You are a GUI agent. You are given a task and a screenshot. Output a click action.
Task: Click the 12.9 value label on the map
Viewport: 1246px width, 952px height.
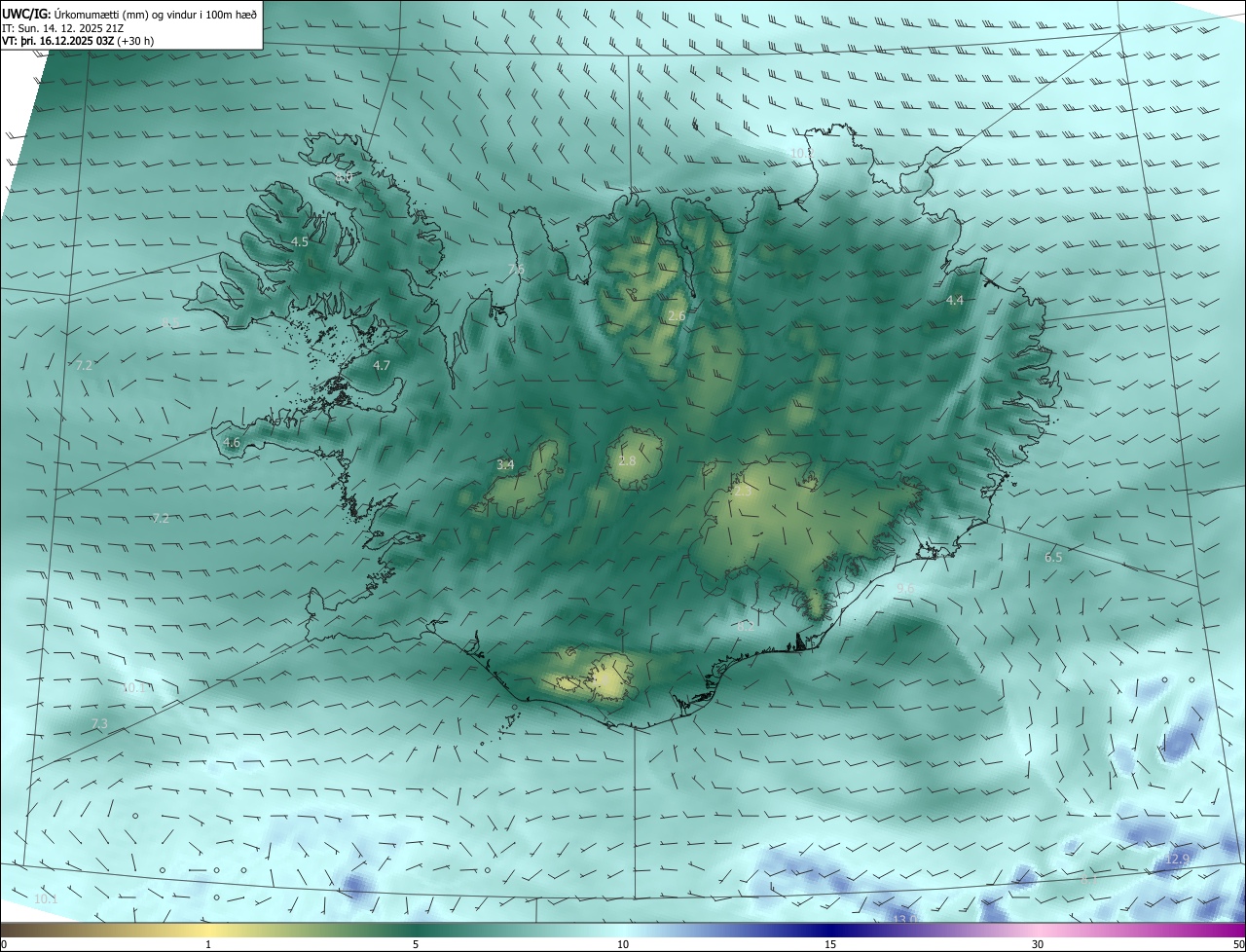1178,859
